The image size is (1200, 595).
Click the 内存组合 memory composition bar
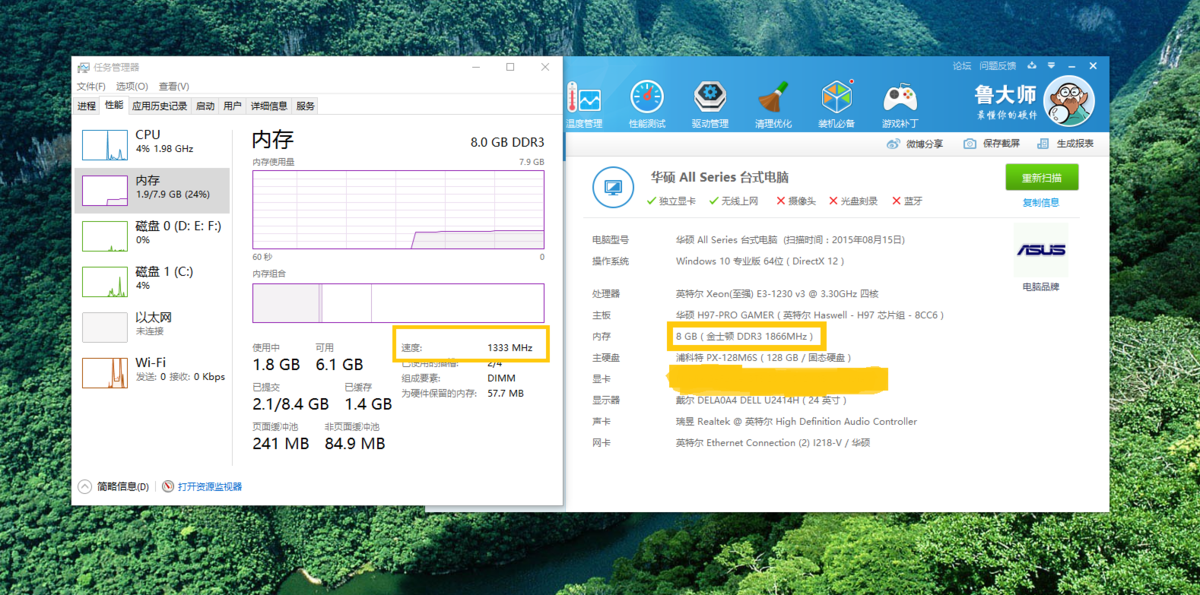398,303
